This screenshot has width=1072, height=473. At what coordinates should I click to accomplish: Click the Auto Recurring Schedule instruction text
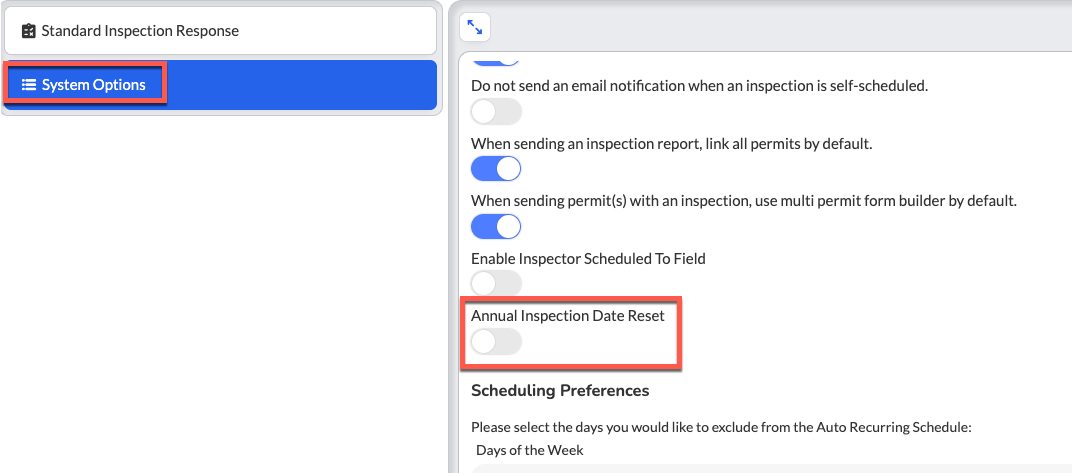[721, 428]
